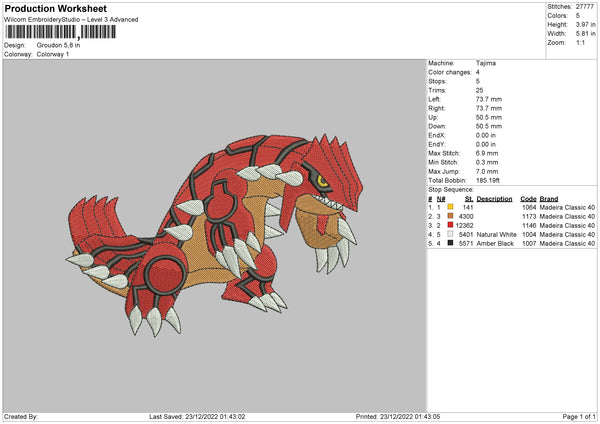Select stitch count '5571' in stop row 5
Screen dimensions: 600x424
click(x=466, y=243)
